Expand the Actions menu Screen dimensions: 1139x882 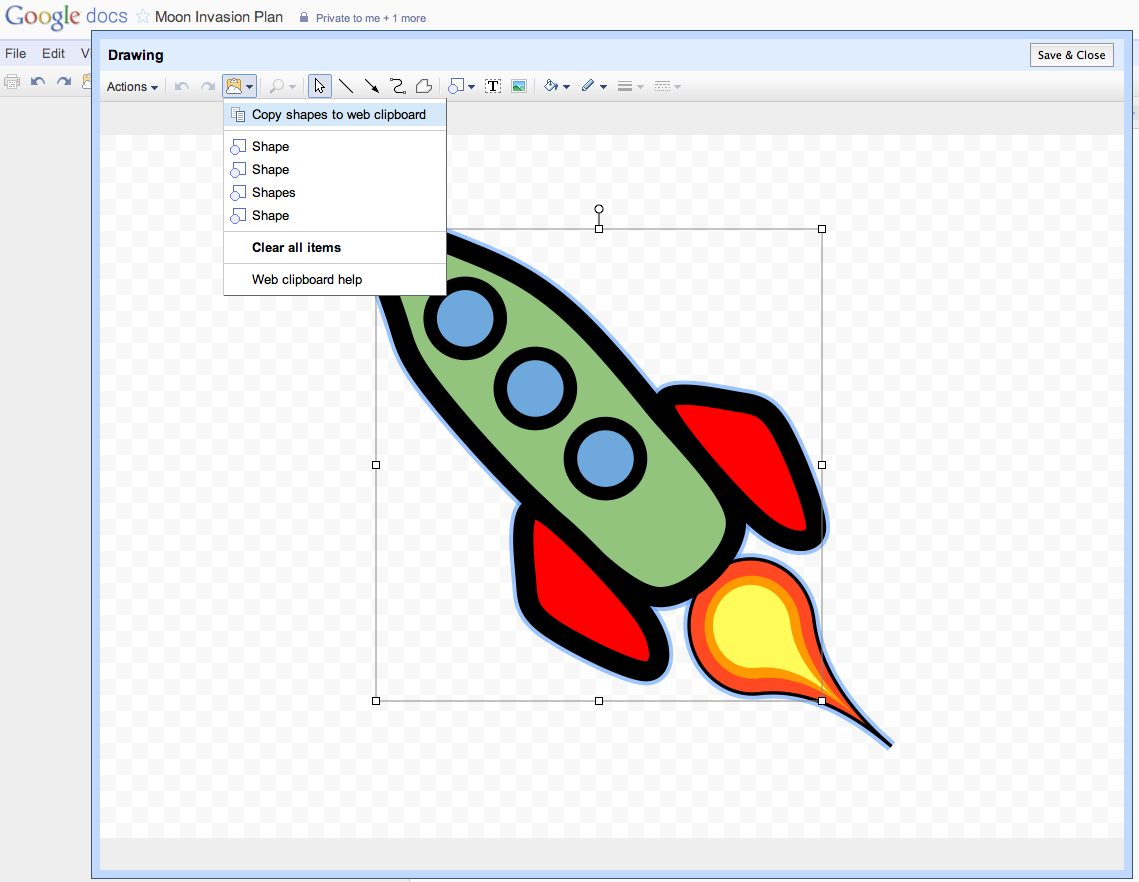click(130, 87)
